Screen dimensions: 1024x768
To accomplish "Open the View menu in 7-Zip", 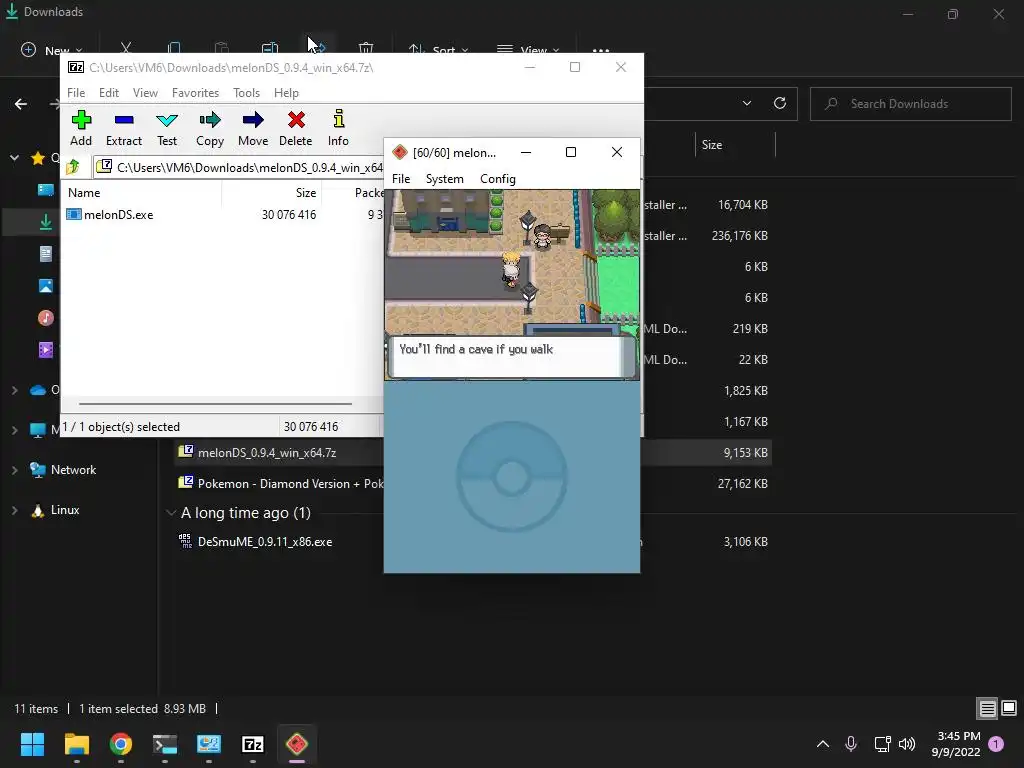I will [x=145, y=93].
